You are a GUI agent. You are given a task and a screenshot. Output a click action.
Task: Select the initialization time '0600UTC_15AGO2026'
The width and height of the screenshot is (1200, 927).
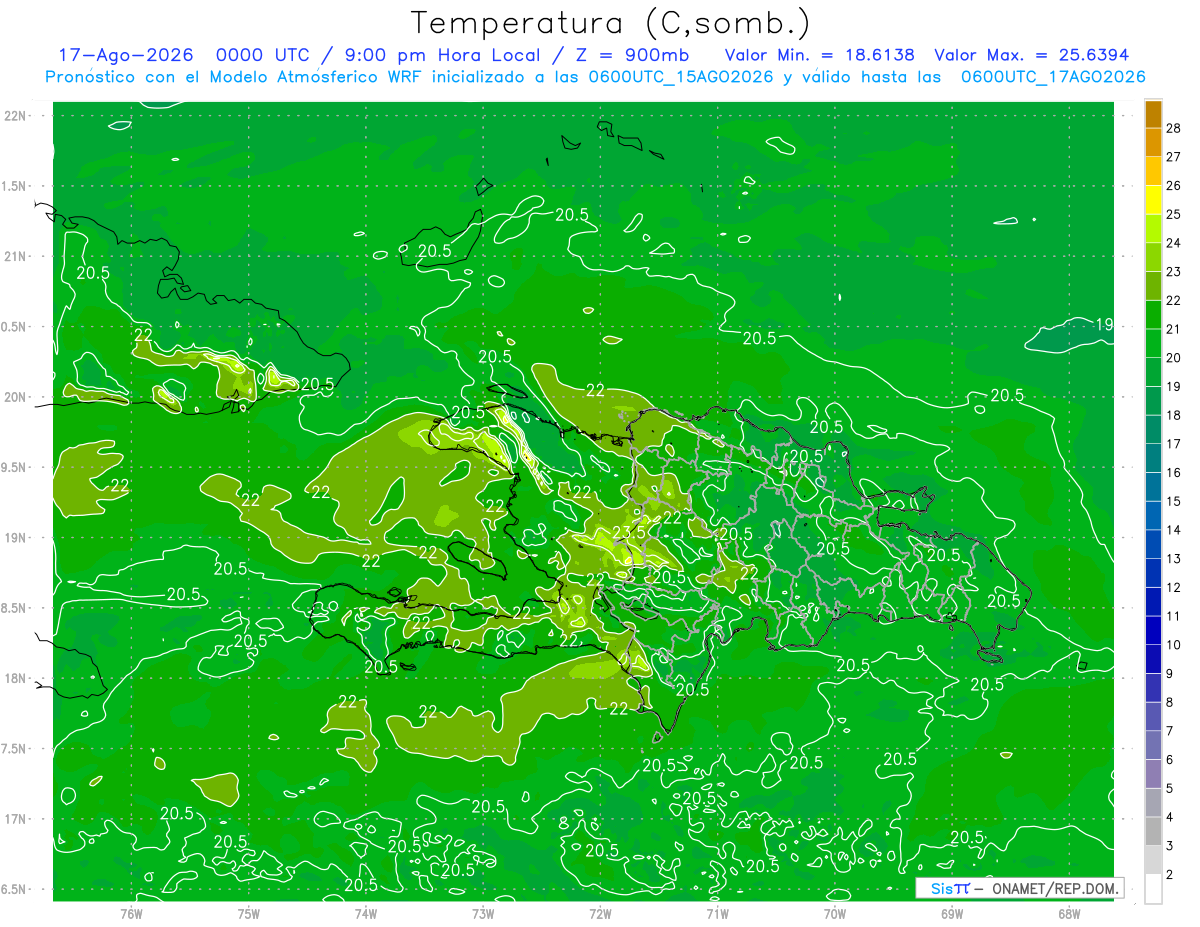681,77
